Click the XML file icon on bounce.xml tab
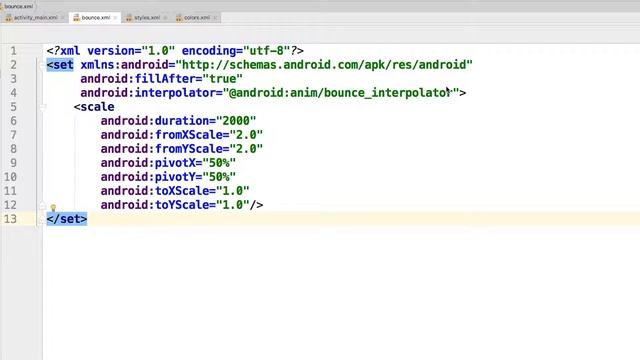 tap(76, 18)
